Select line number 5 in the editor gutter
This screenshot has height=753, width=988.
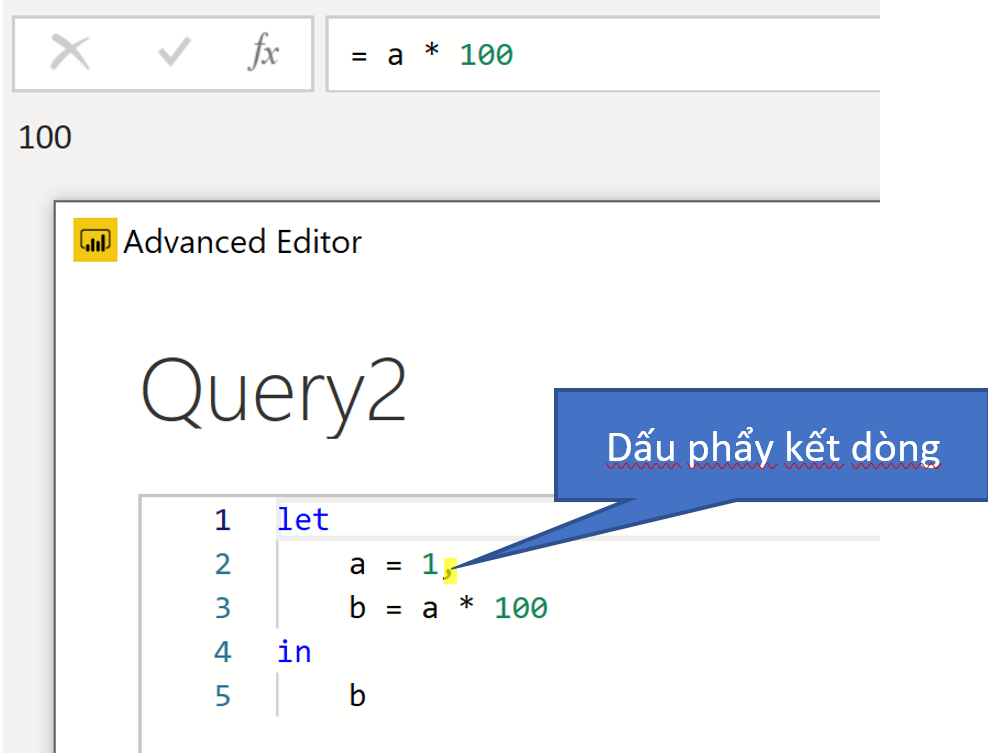(x=222, y=695)
